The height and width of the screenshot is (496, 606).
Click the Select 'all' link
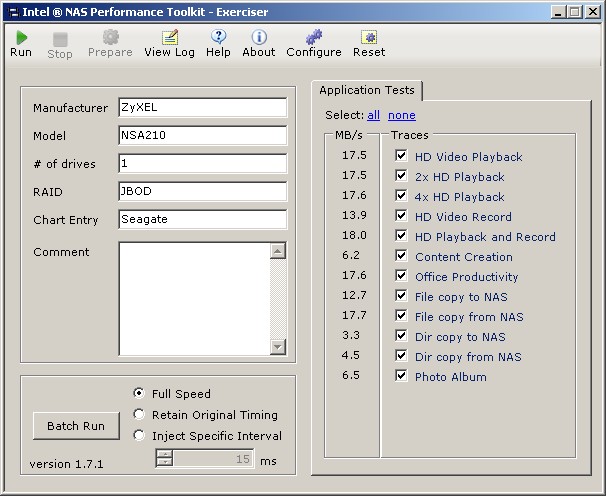coord(374,115)
